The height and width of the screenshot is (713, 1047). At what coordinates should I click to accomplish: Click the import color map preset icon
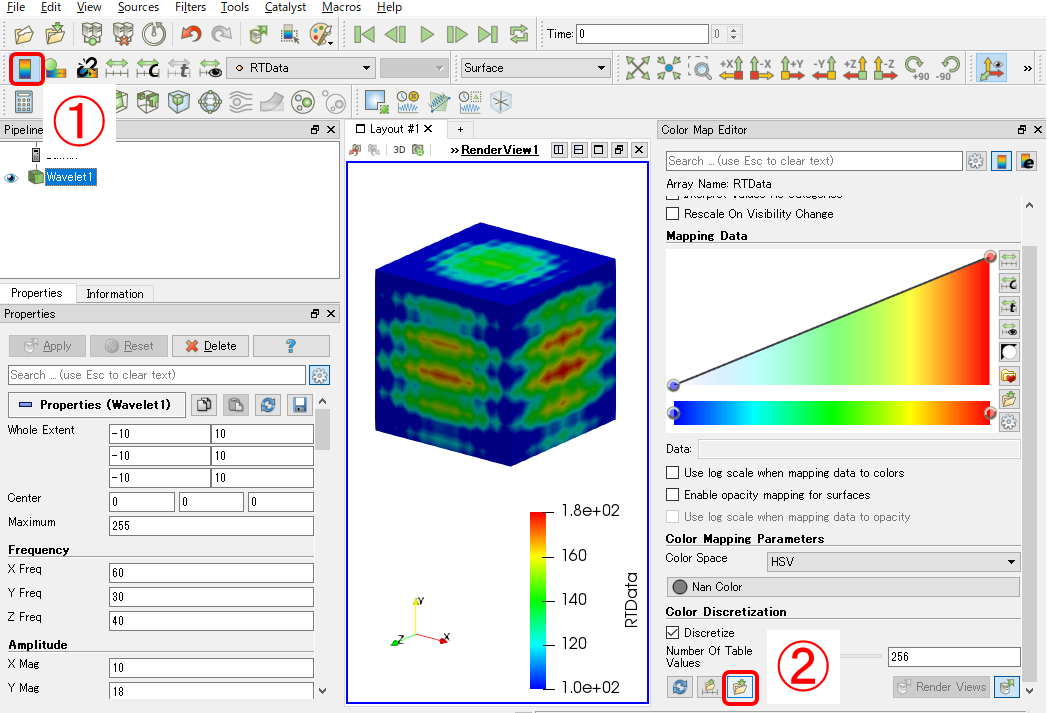tap(740, 686)
